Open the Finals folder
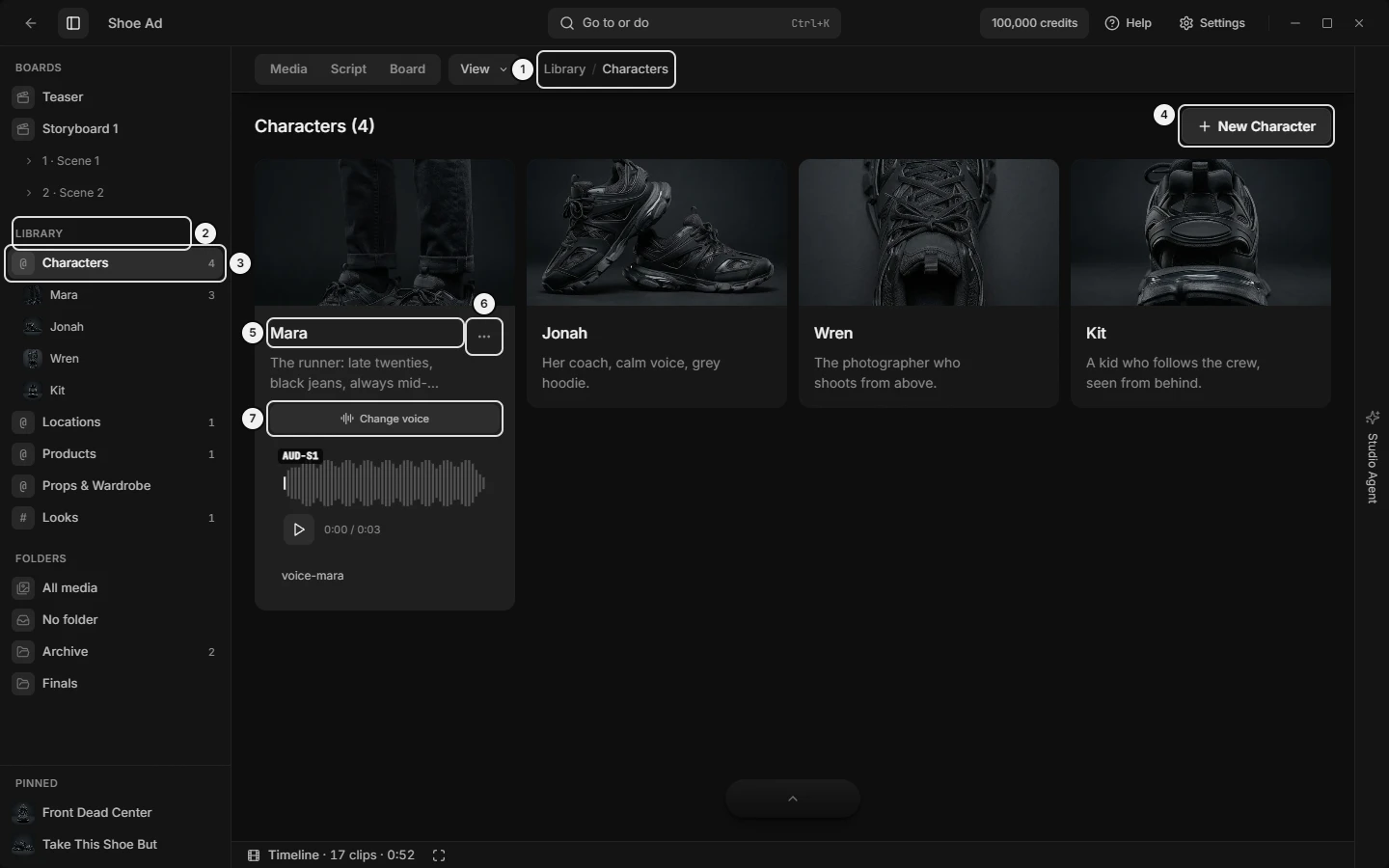This screenshot has height=868, width=1389. (x=116, y=684)
